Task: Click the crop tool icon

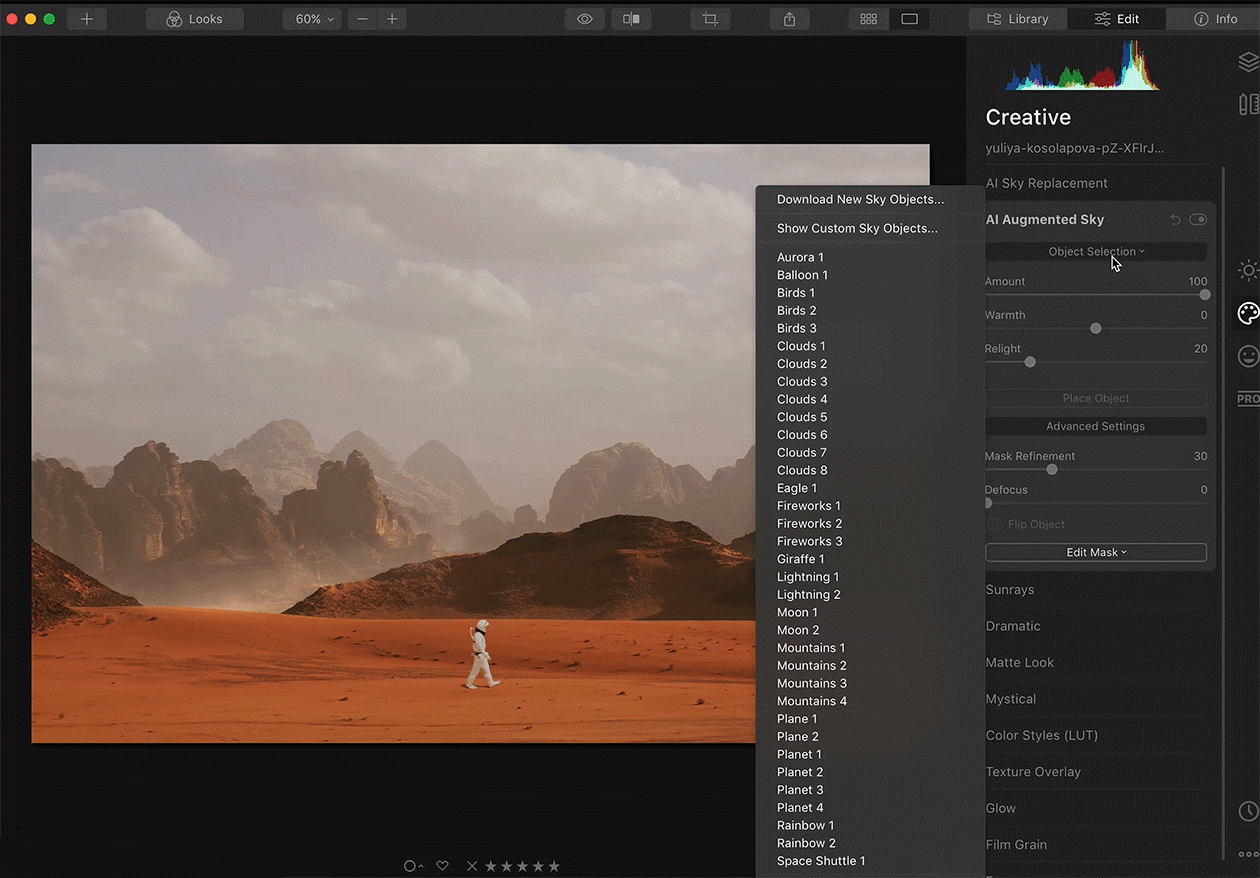Action: click(710, 19)
